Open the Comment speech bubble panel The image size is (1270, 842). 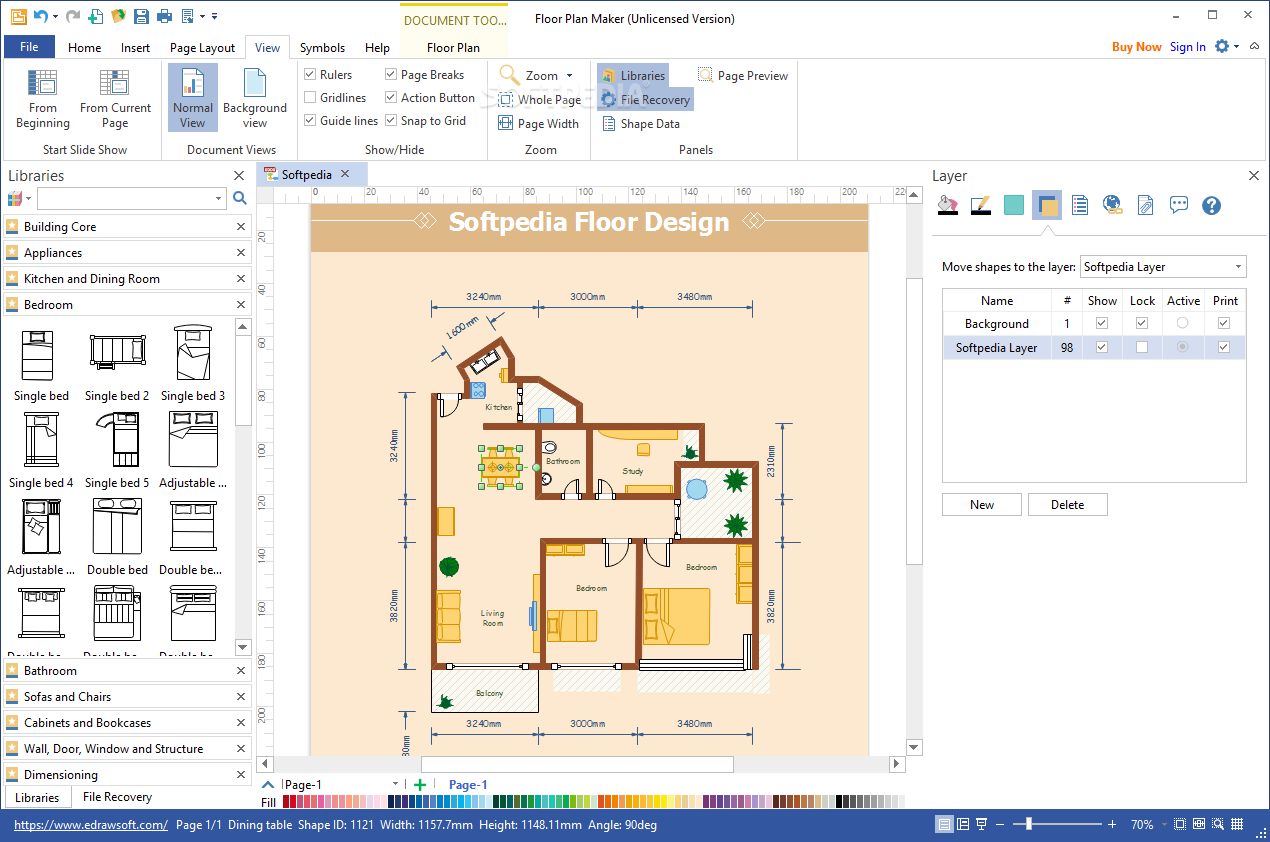(x=1179, y=205)
